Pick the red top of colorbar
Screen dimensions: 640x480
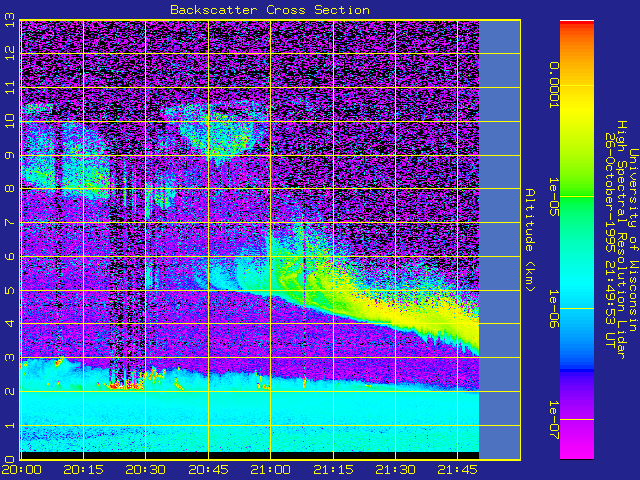click(x=577, y=25)
